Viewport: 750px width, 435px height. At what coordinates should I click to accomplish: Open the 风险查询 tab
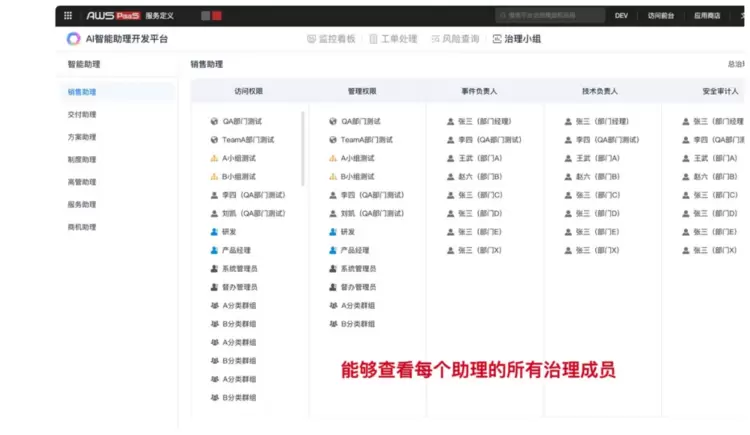454,39
